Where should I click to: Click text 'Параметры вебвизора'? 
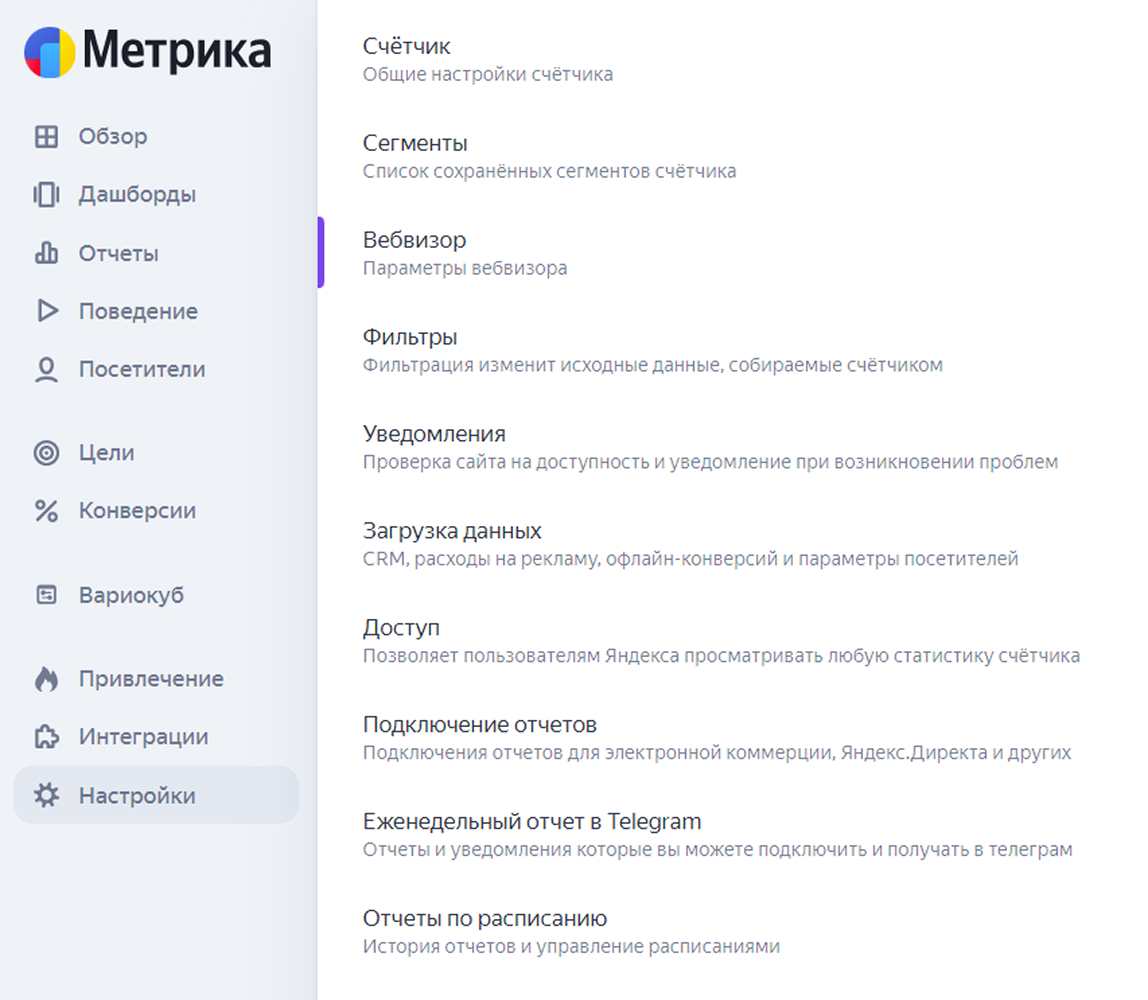(465, 269)
